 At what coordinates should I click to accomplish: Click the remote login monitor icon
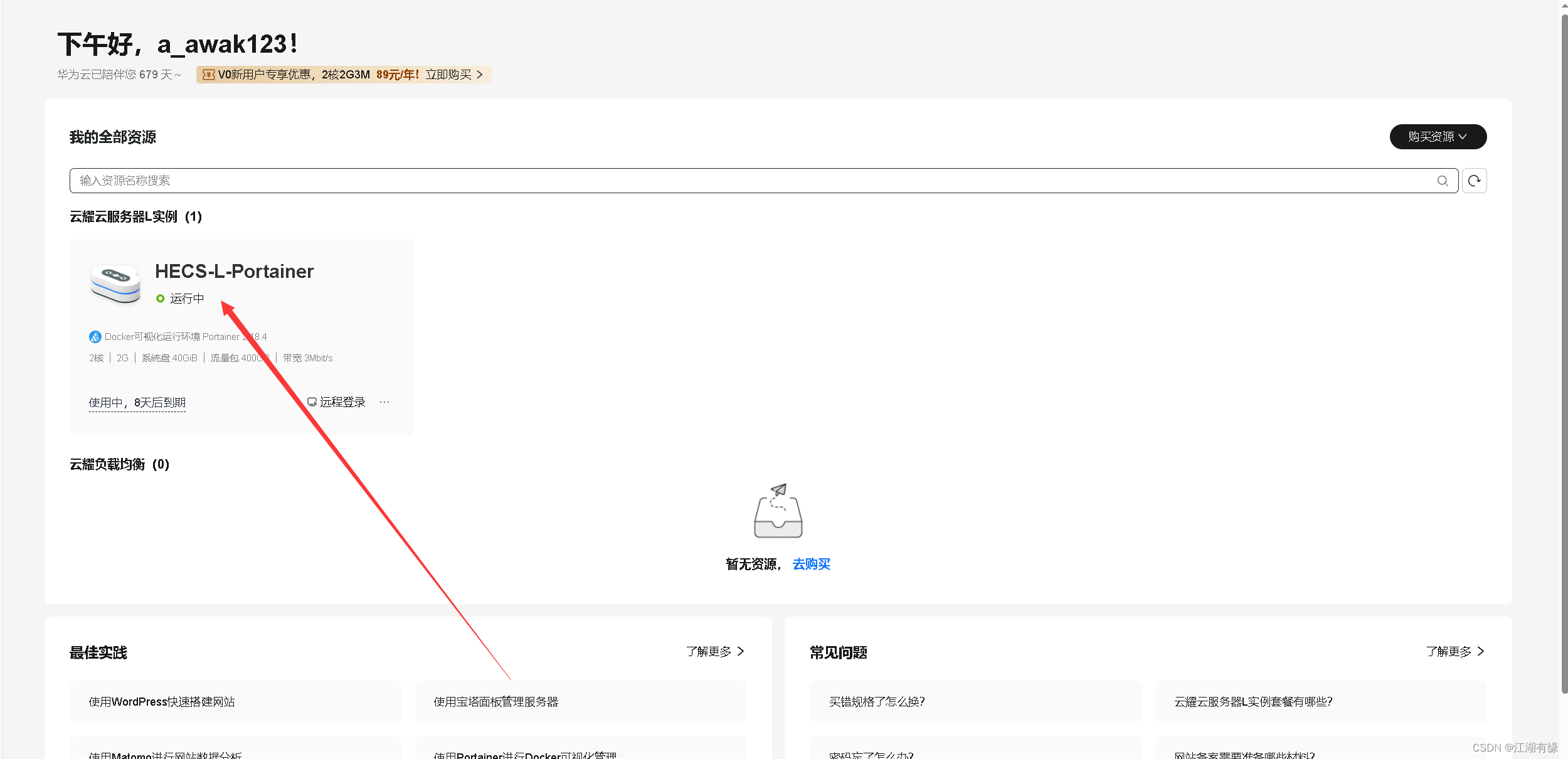(x=312, y=402)
